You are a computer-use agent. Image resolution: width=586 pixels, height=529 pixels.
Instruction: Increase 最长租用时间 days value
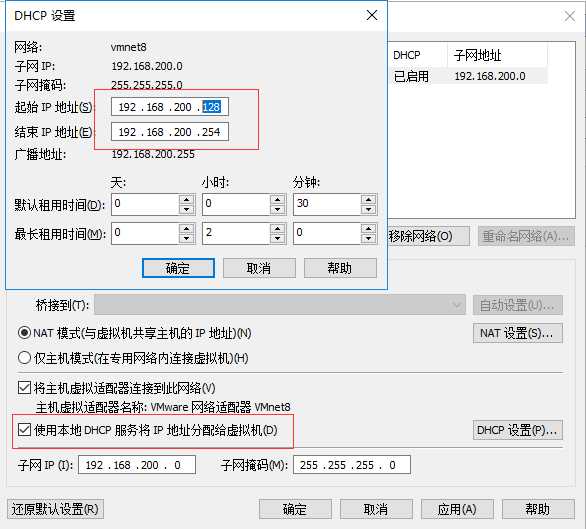[x=186, y=228]
